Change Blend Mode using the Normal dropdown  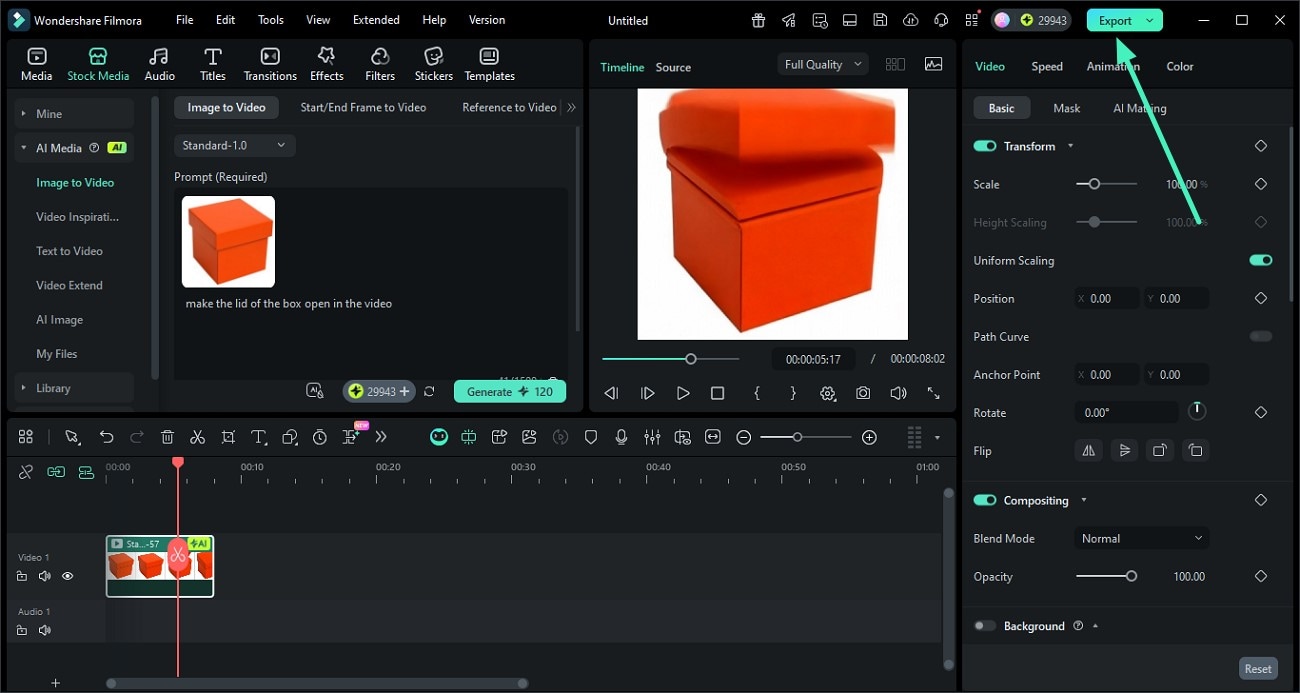pyautogui.click(x=1141, y=538)
